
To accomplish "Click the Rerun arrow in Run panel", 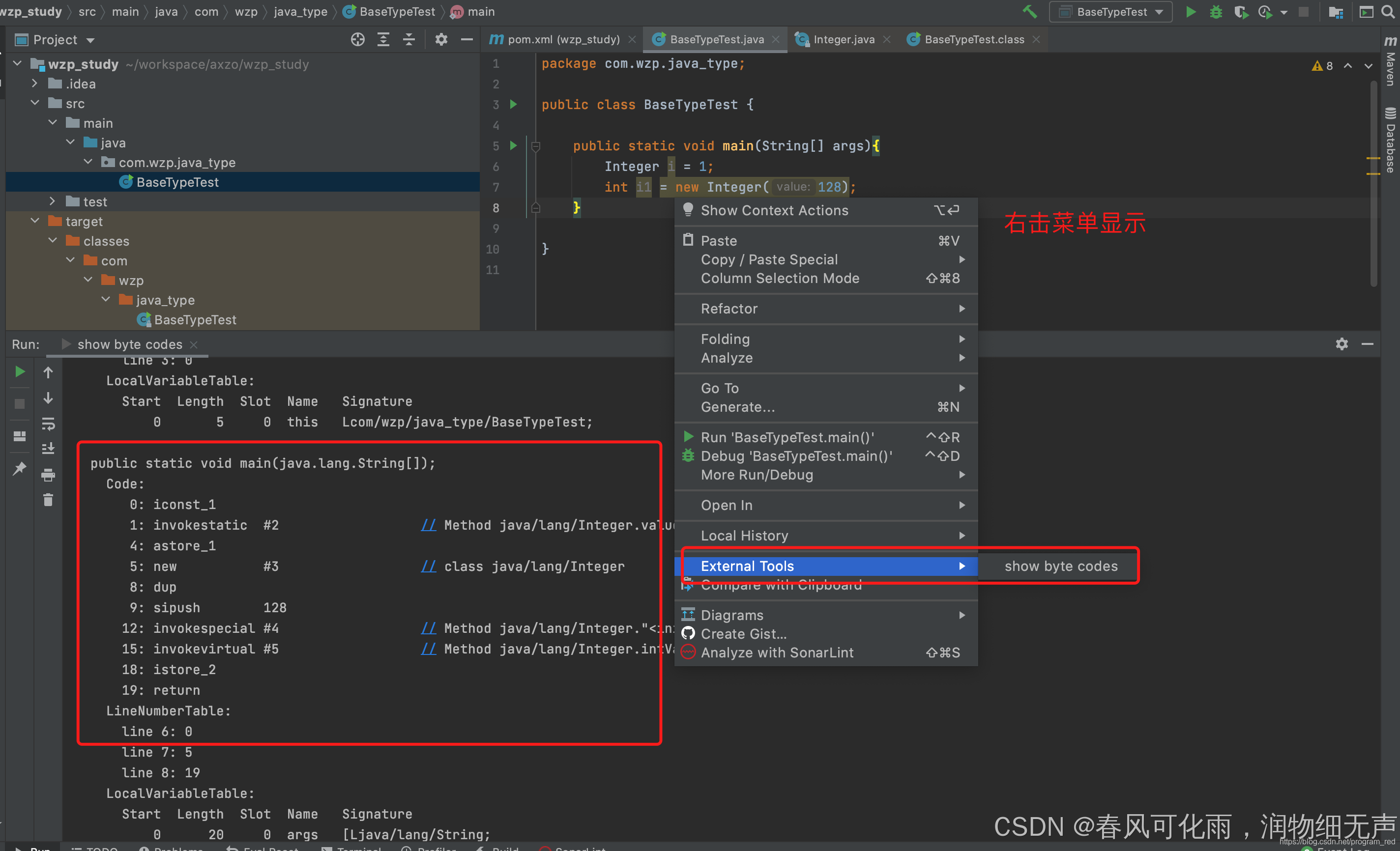I will (x=20, y=372).
